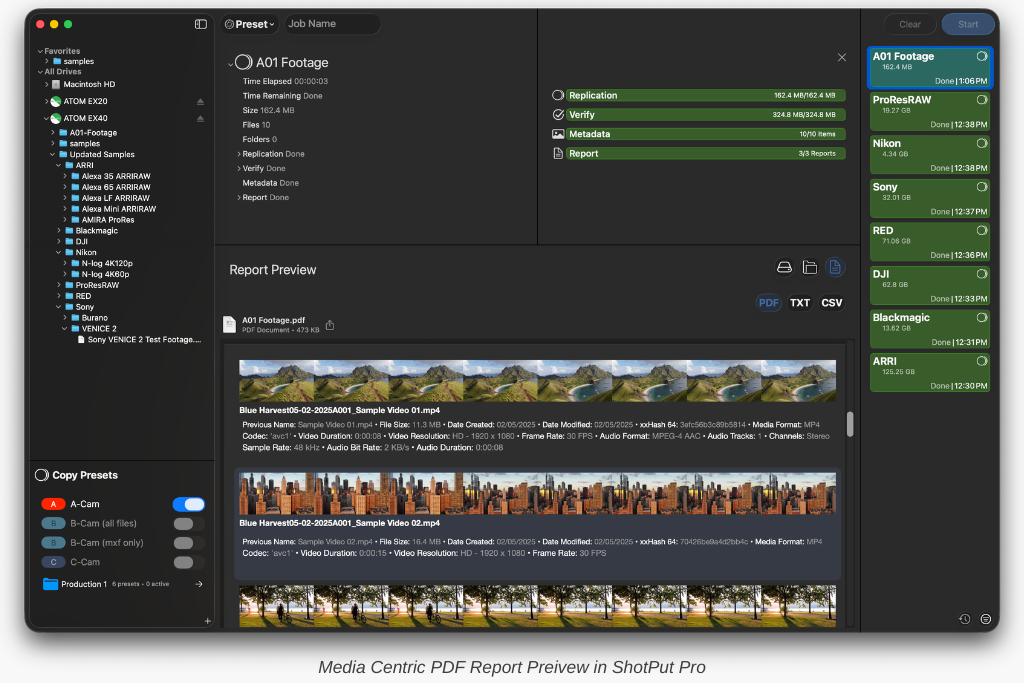Screen dimensions: 1024x683
Task: Click the document report view icon
Action: [835, 267]
